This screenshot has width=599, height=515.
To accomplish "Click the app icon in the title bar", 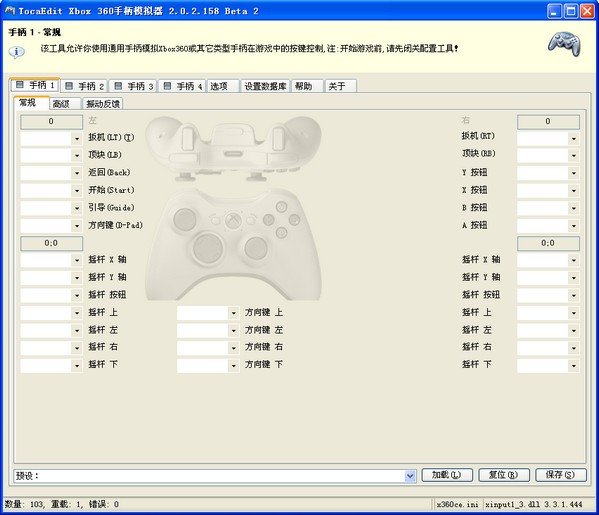I will (10, 11).
